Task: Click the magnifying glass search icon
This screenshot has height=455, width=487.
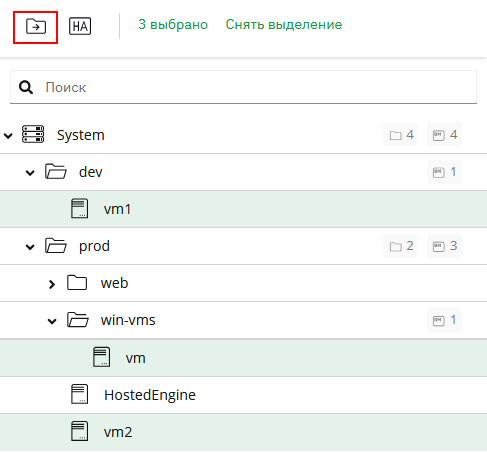Action: click(x=26, y=87)
